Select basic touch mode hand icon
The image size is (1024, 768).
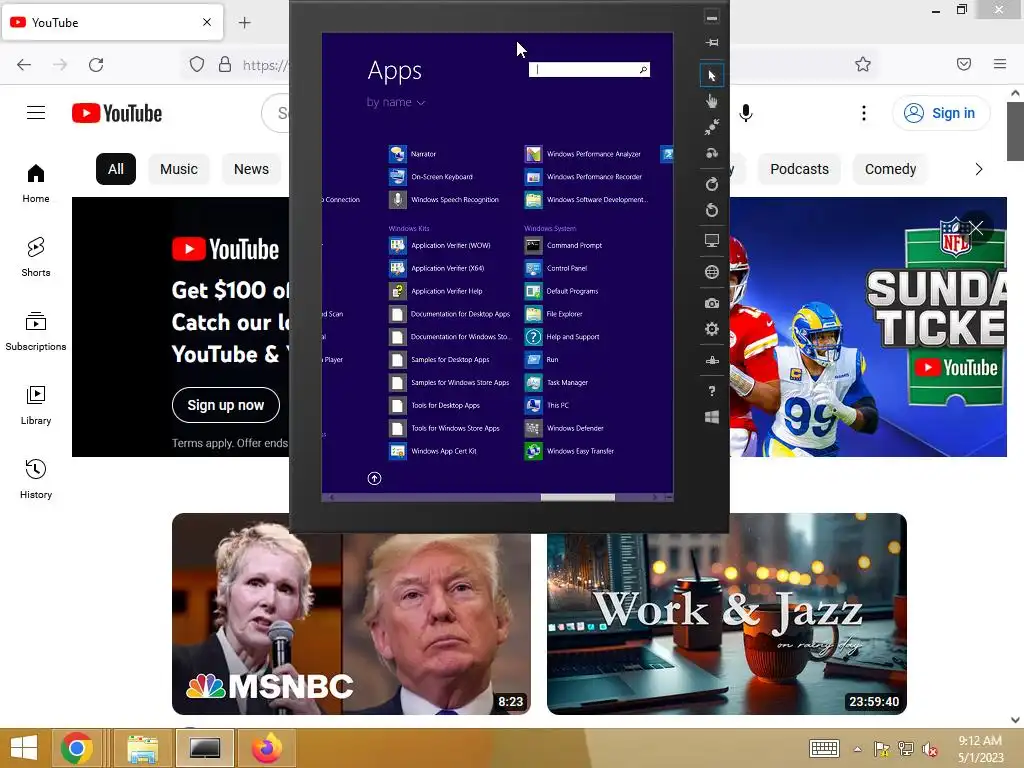pyautogui.click(x=712, y=101)
